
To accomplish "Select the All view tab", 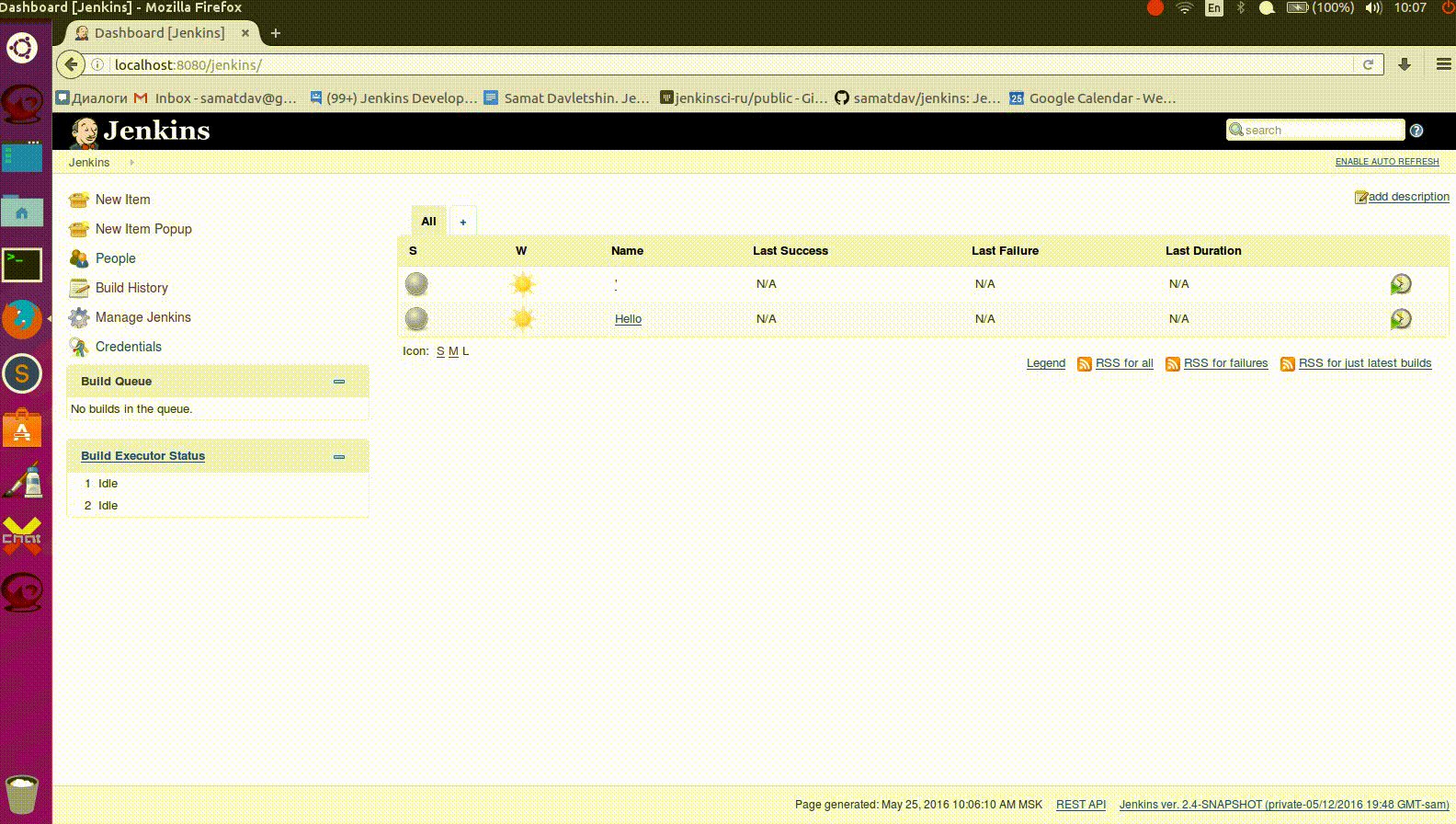I will click(x=428, y=222).
